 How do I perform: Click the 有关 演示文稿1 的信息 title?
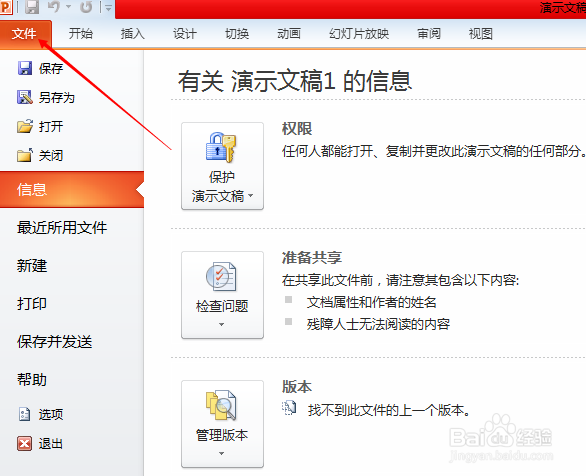point(295,81)
